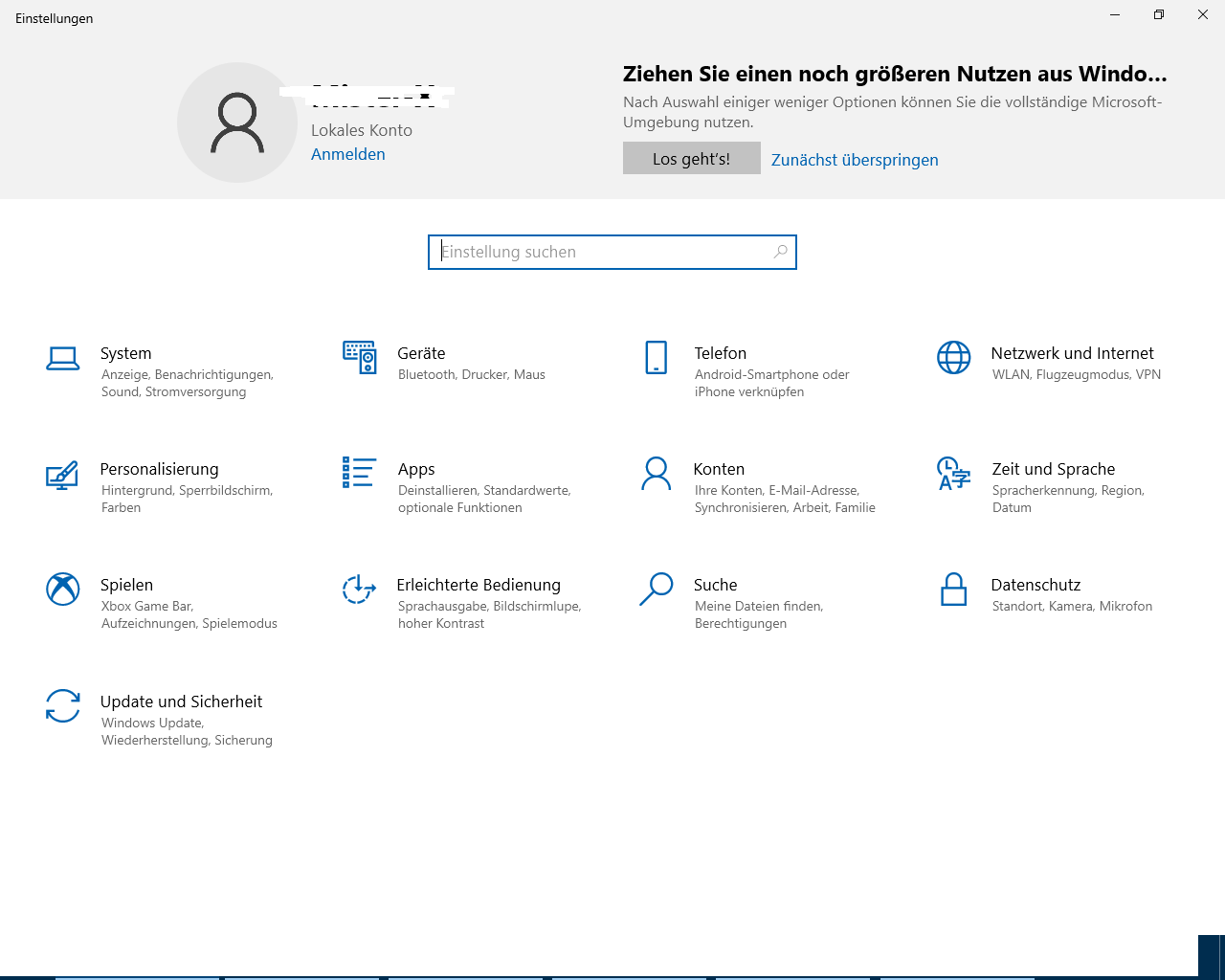Click the 'Ziehen Sie einen noch größeren Nutzen' headline
This screenshot has height=980, width=1225.
(895, 74)
